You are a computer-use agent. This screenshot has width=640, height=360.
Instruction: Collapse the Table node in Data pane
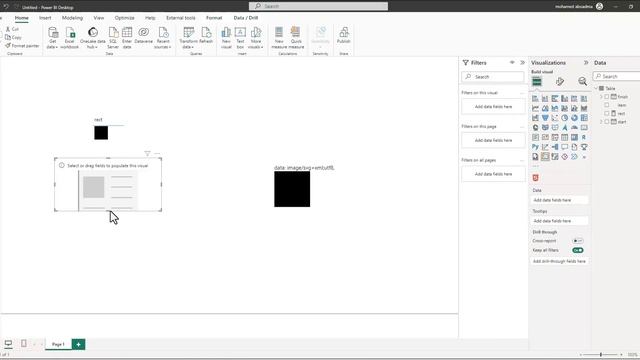[596, 88]
